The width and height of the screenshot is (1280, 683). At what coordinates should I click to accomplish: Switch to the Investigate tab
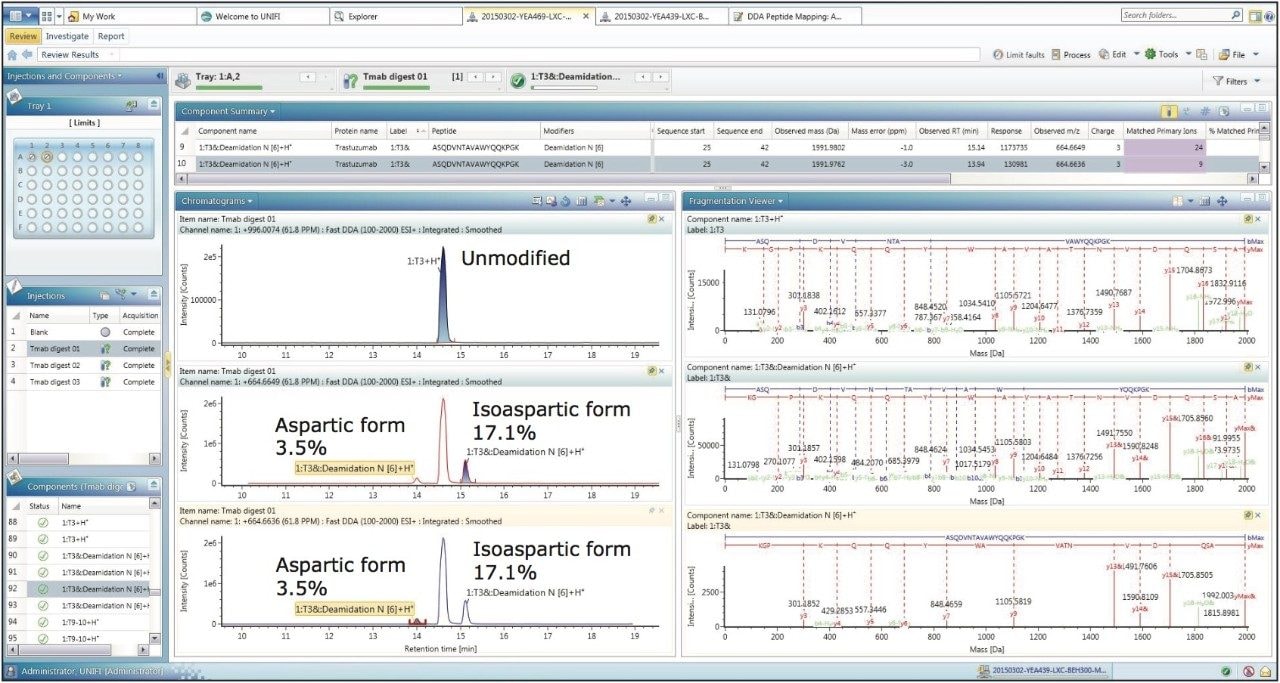click(66, 36)
